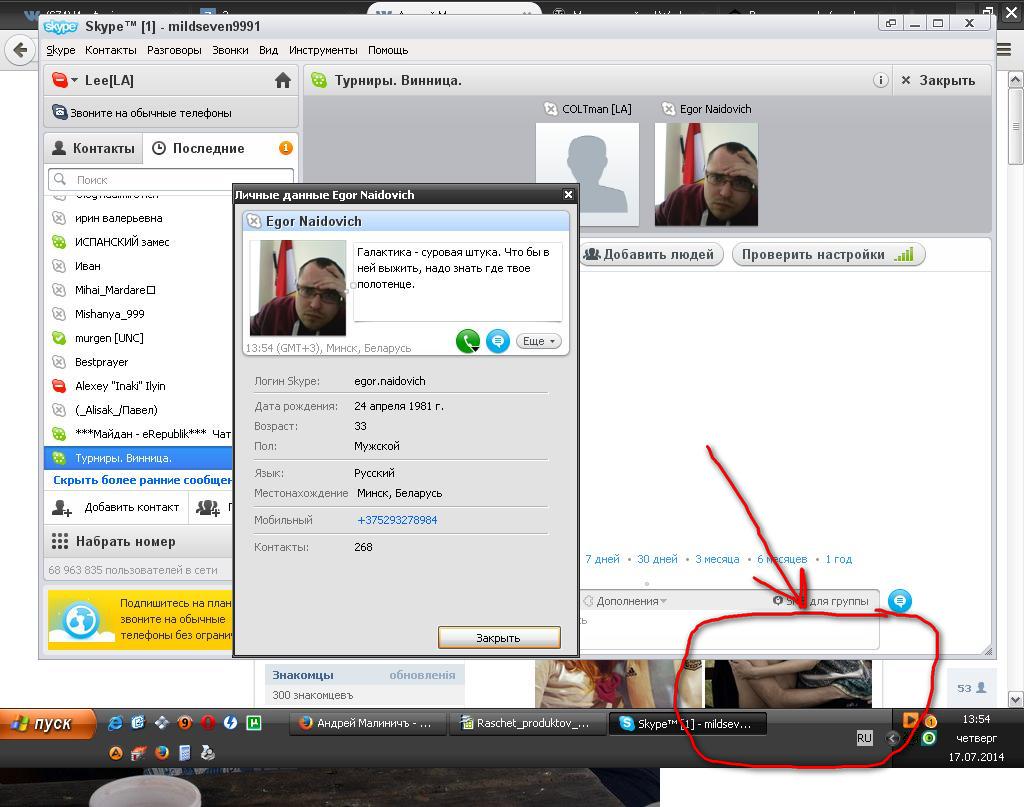Screen dimensions: 1024x807
Task: Click the orange unread notification badge
Action: coord(285,148)
